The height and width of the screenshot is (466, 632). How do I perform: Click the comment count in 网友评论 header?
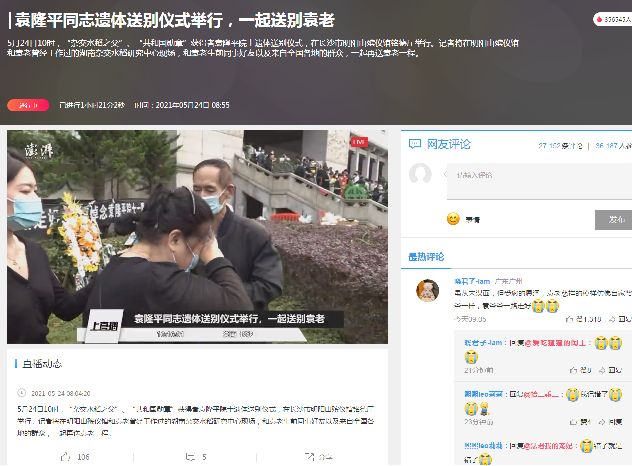pos(560,146)
